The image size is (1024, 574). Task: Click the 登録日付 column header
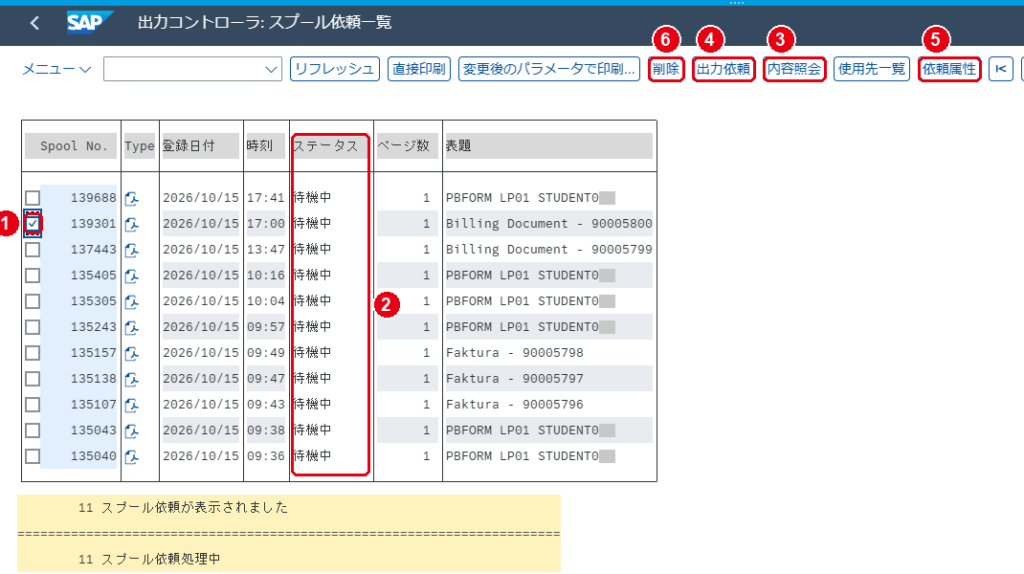tap(200, 146)
